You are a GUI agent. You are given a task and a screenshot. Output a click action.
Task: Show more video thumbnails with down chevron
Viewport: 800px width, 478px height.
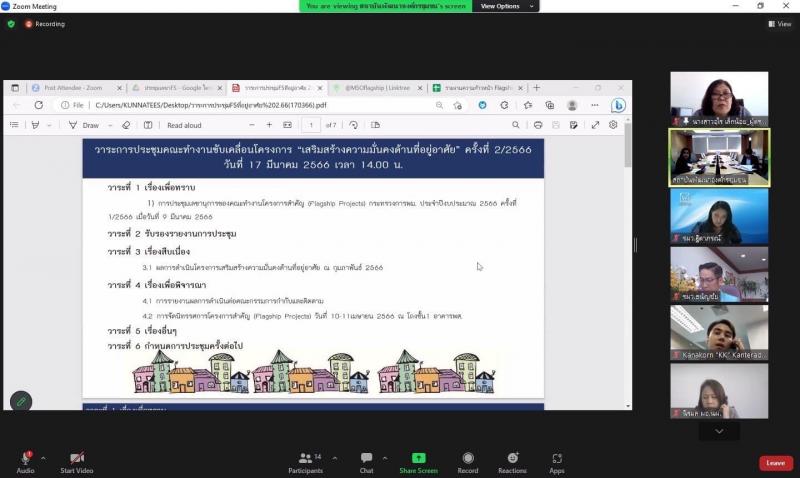(x=719, y=432)
